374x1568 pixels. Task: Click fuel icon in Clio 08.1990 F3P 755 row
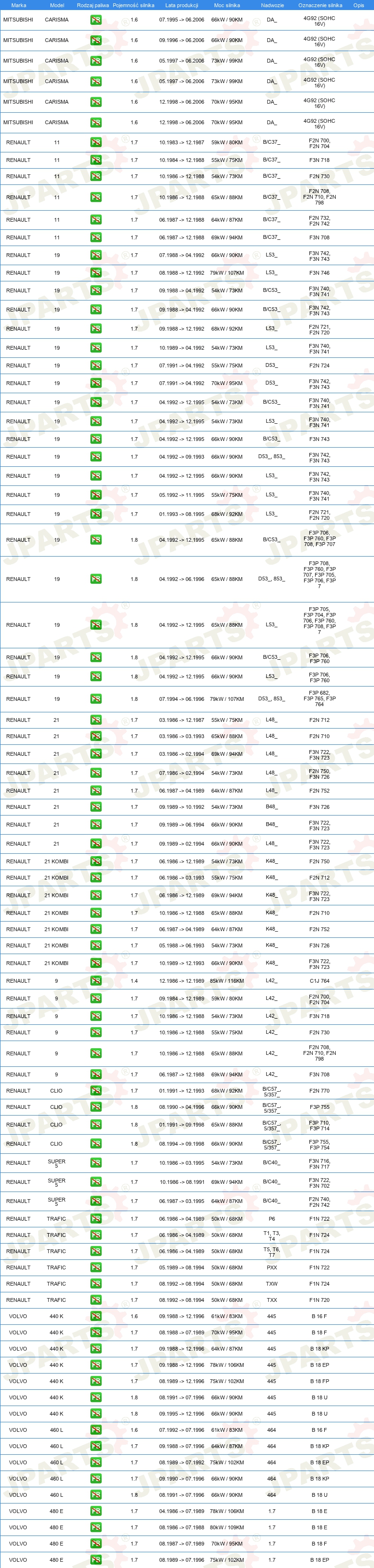coord(96,1108)
